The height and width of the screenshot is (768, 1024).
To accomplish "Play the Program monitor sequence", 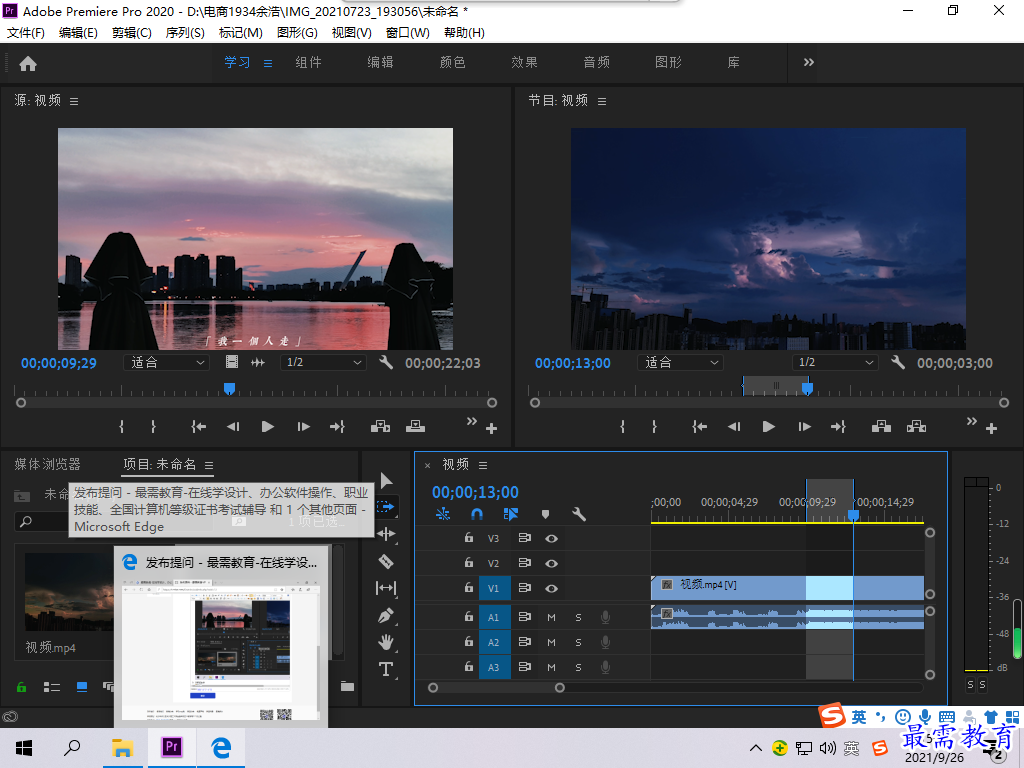I will click(769, 427).
